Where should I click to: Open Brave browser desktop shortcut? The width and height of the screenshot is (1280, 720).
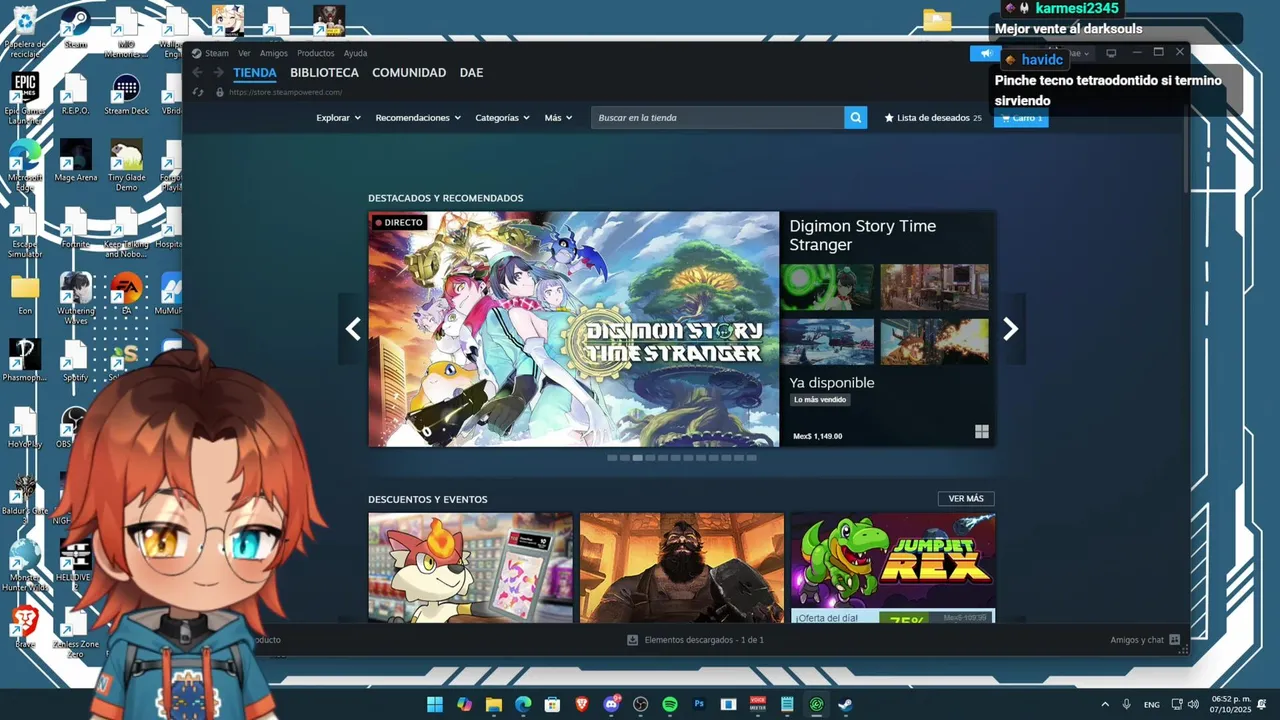(25, 628)
